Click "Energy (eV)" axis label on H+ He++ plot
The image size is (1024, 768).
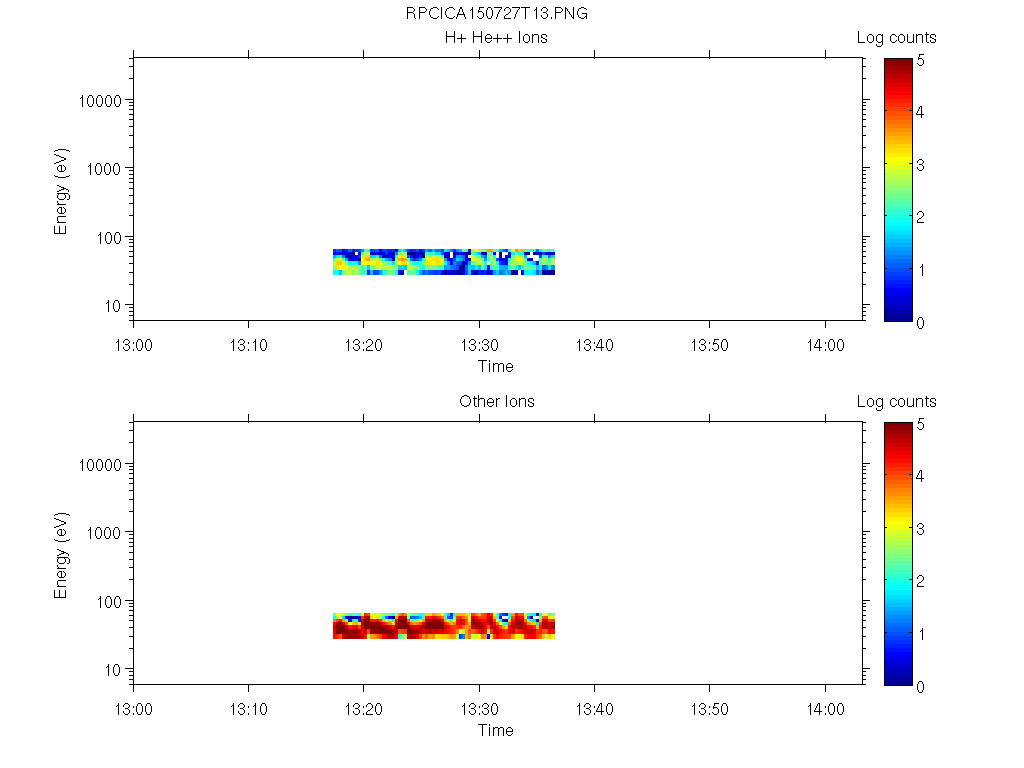61,191
